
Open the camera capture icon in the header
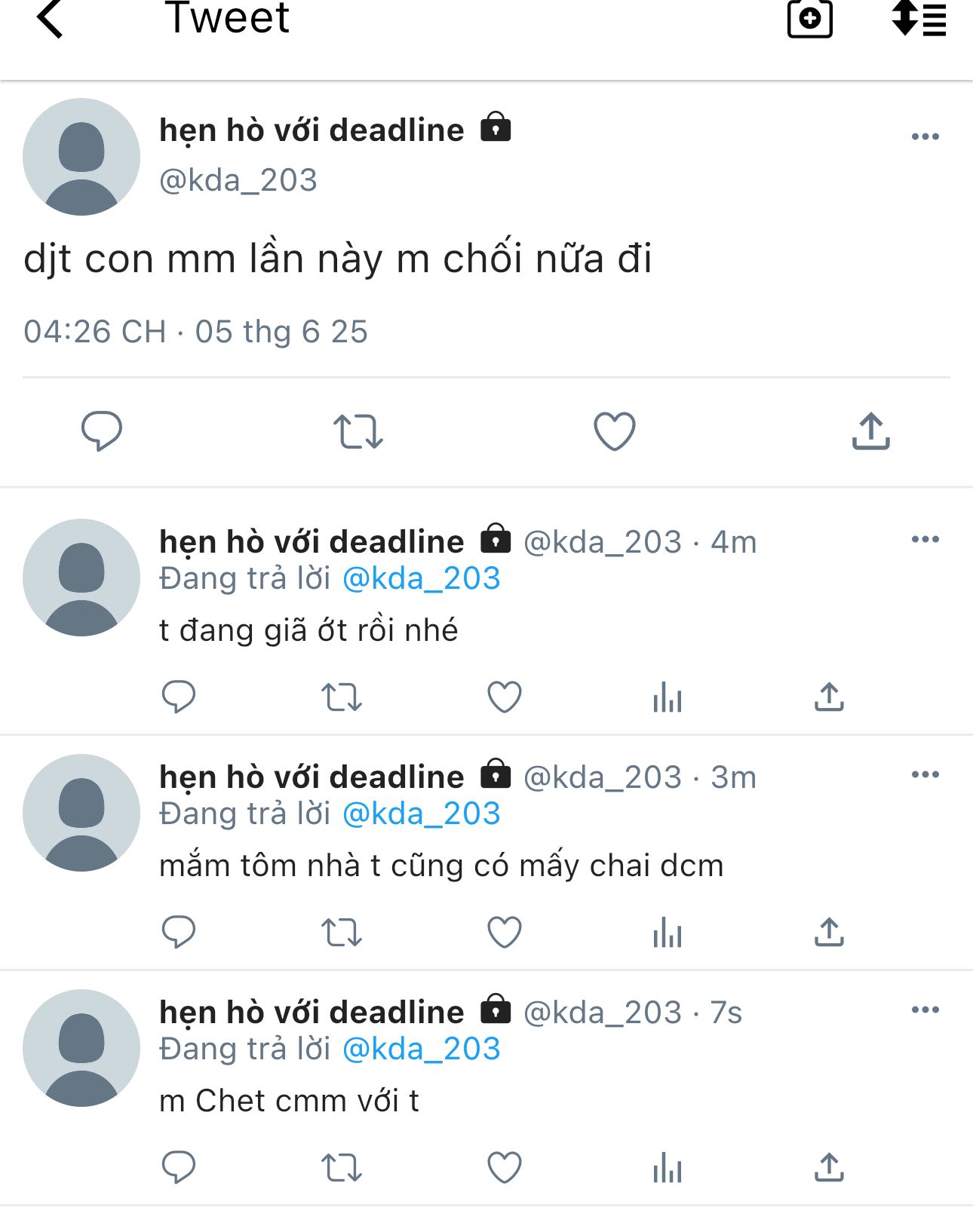click(809, 19)
